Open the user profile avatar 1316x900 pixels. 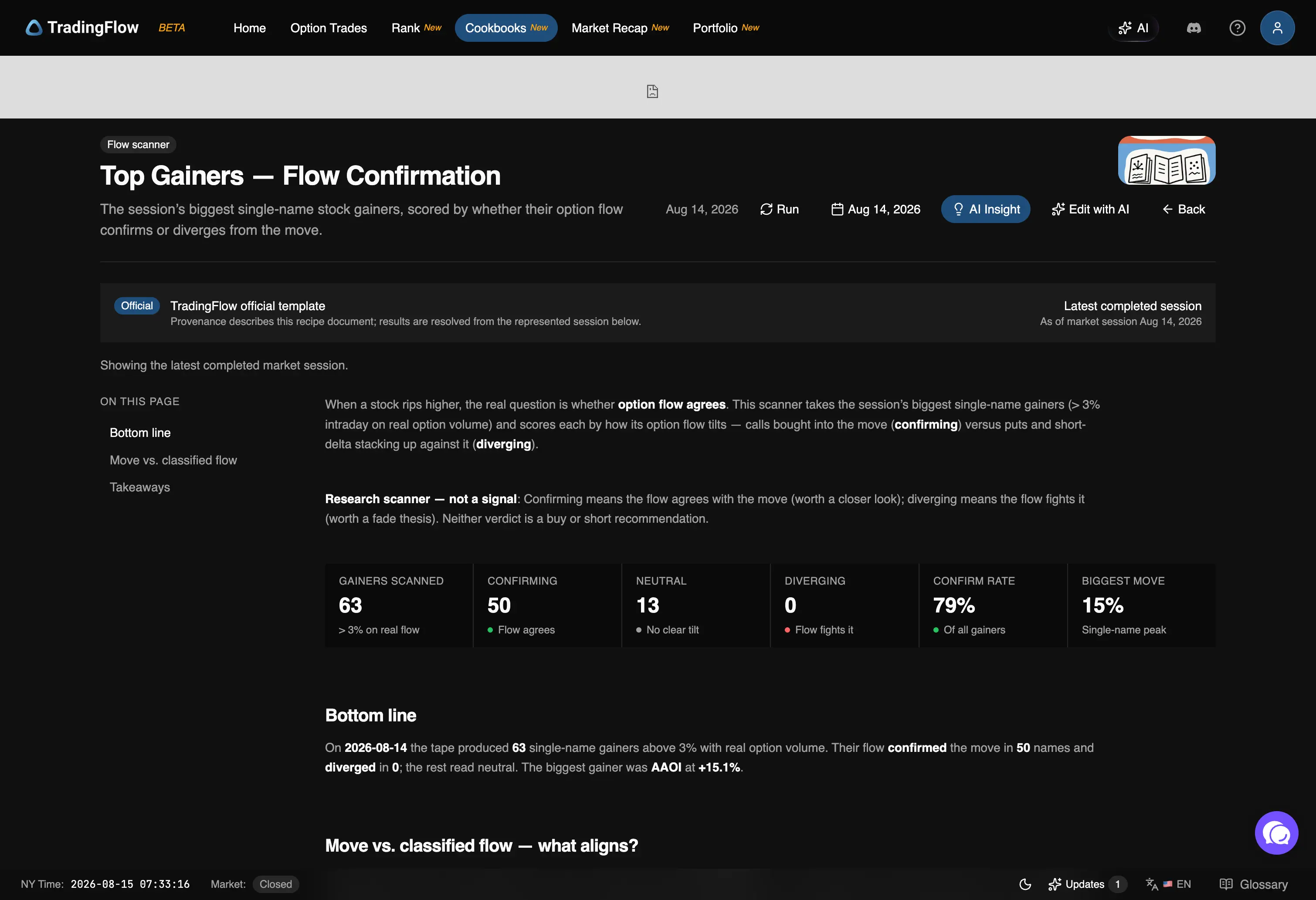pyautogui.click(x=1277, y=28)
